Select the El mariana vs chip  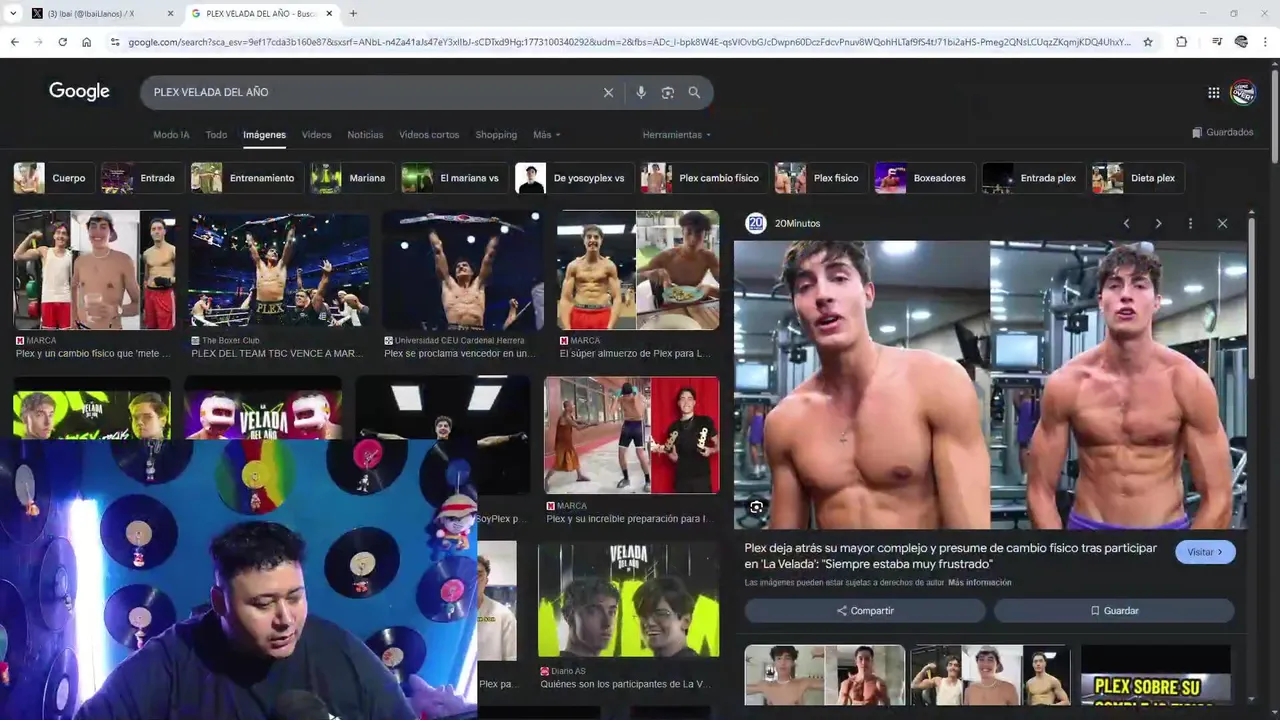455,178
